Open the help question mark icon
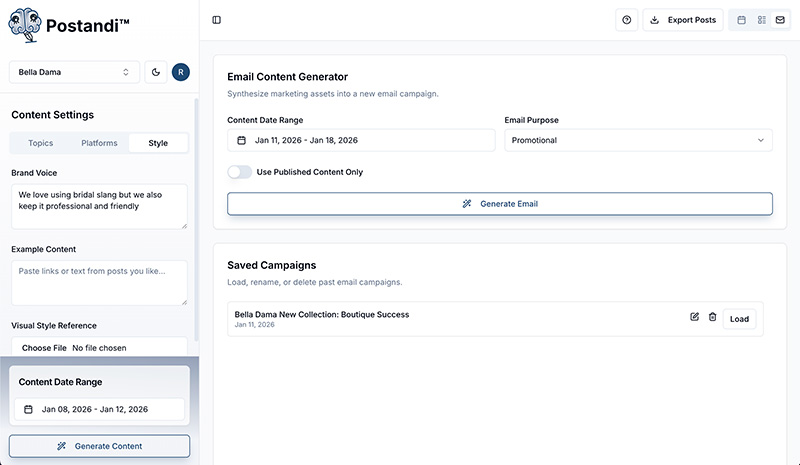 [x=626, y=20]
